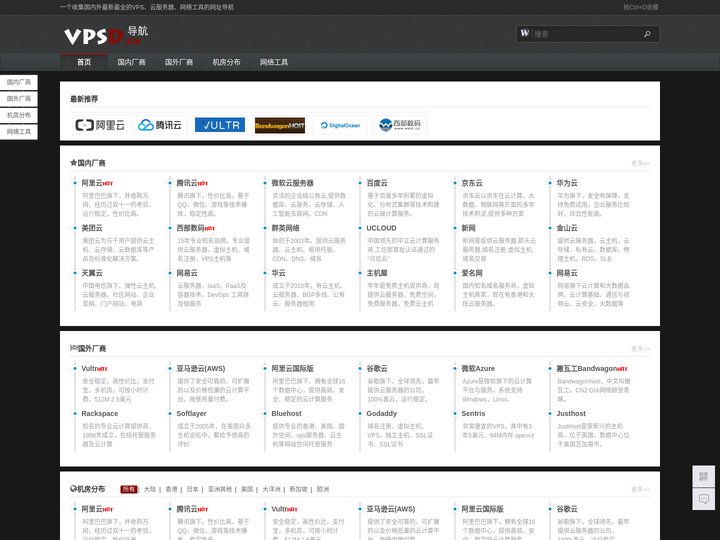The width and height of the screenshot is (720, 540).
Task: Open 微软云服务器 link
Action: 292,183
